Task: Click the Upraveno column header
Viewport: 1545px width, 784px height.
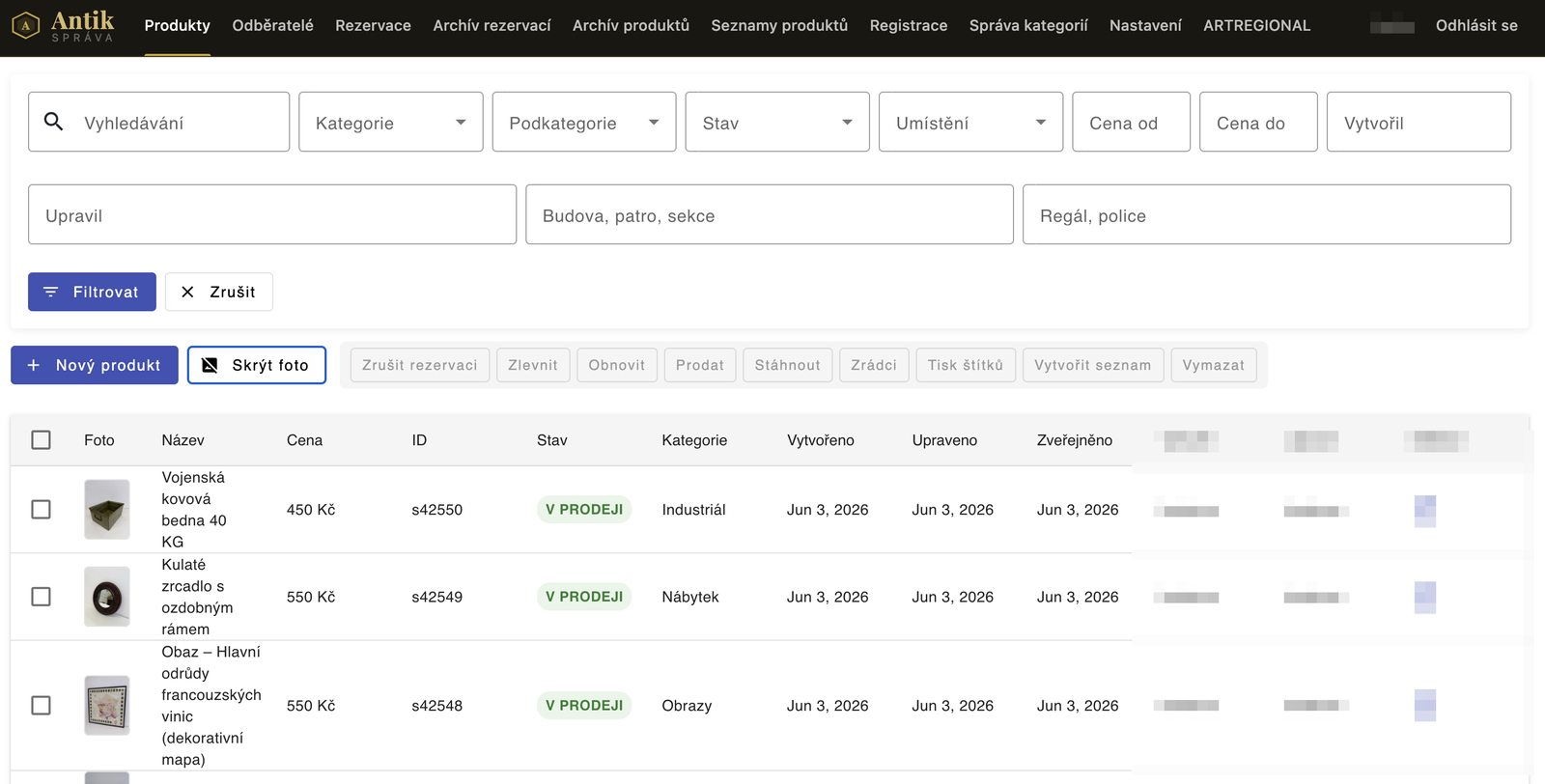Action: 944,440
